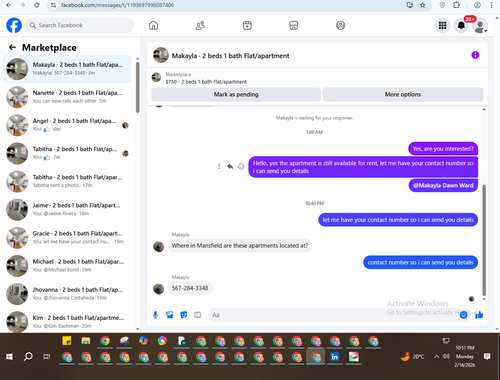The width and height of the screenshot is (500, 380).
Task: Click the Search Facebook field
Action: click(x=80, y=25)
